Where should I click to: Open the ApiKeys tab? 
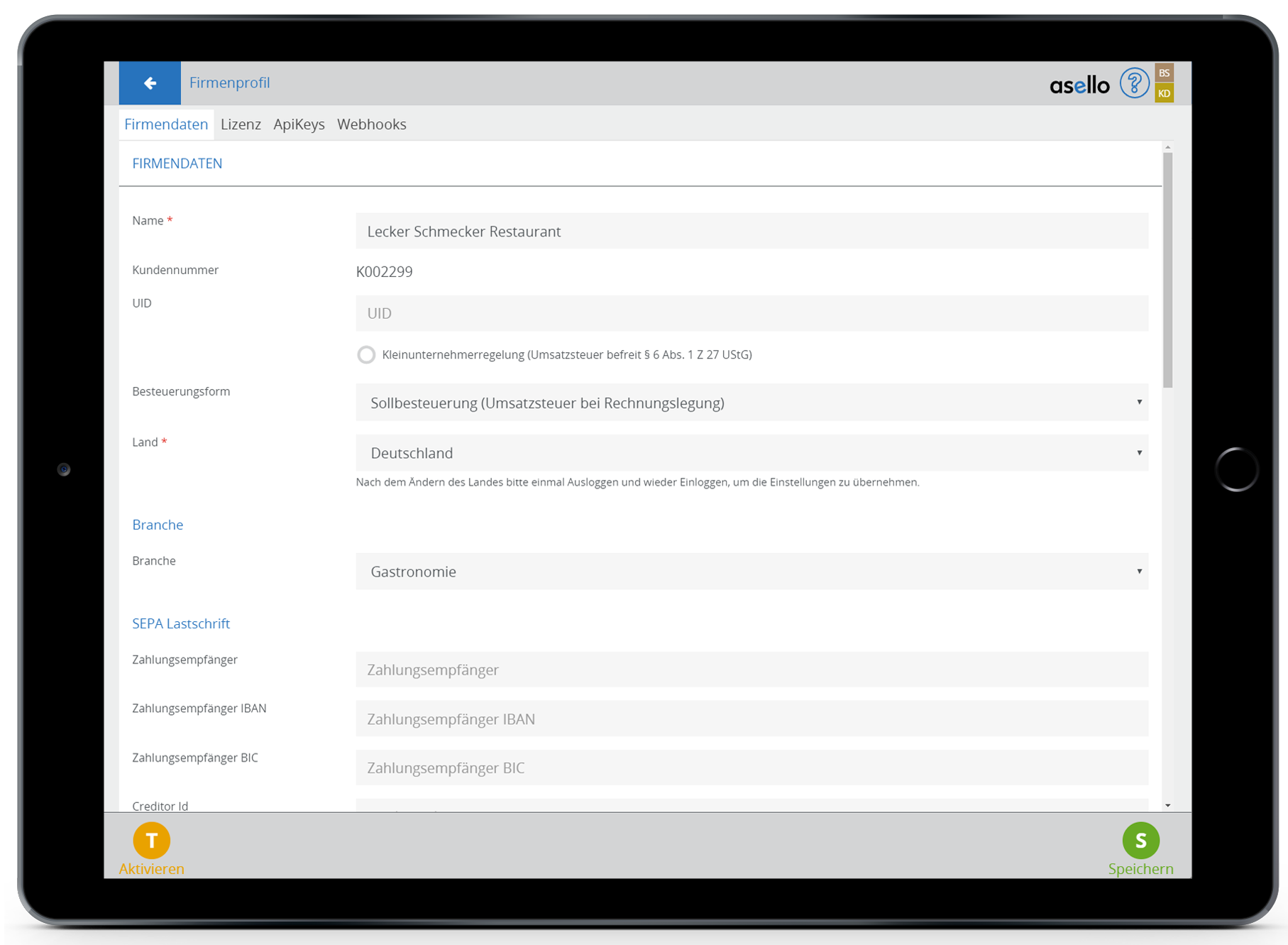click(x=299, y=124)
